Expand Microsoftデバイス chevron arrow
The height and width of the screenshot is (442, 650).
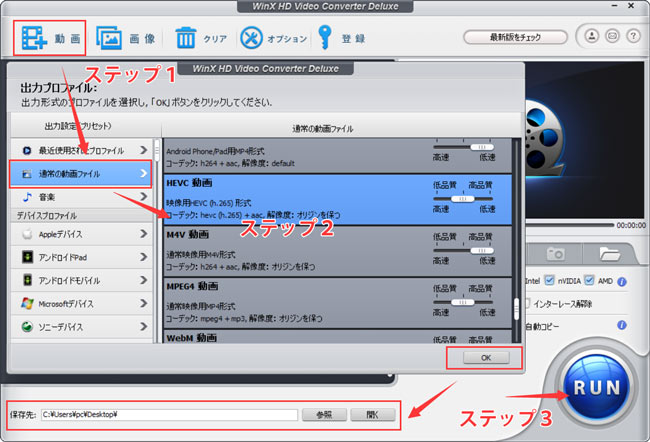tap(143, 304)
